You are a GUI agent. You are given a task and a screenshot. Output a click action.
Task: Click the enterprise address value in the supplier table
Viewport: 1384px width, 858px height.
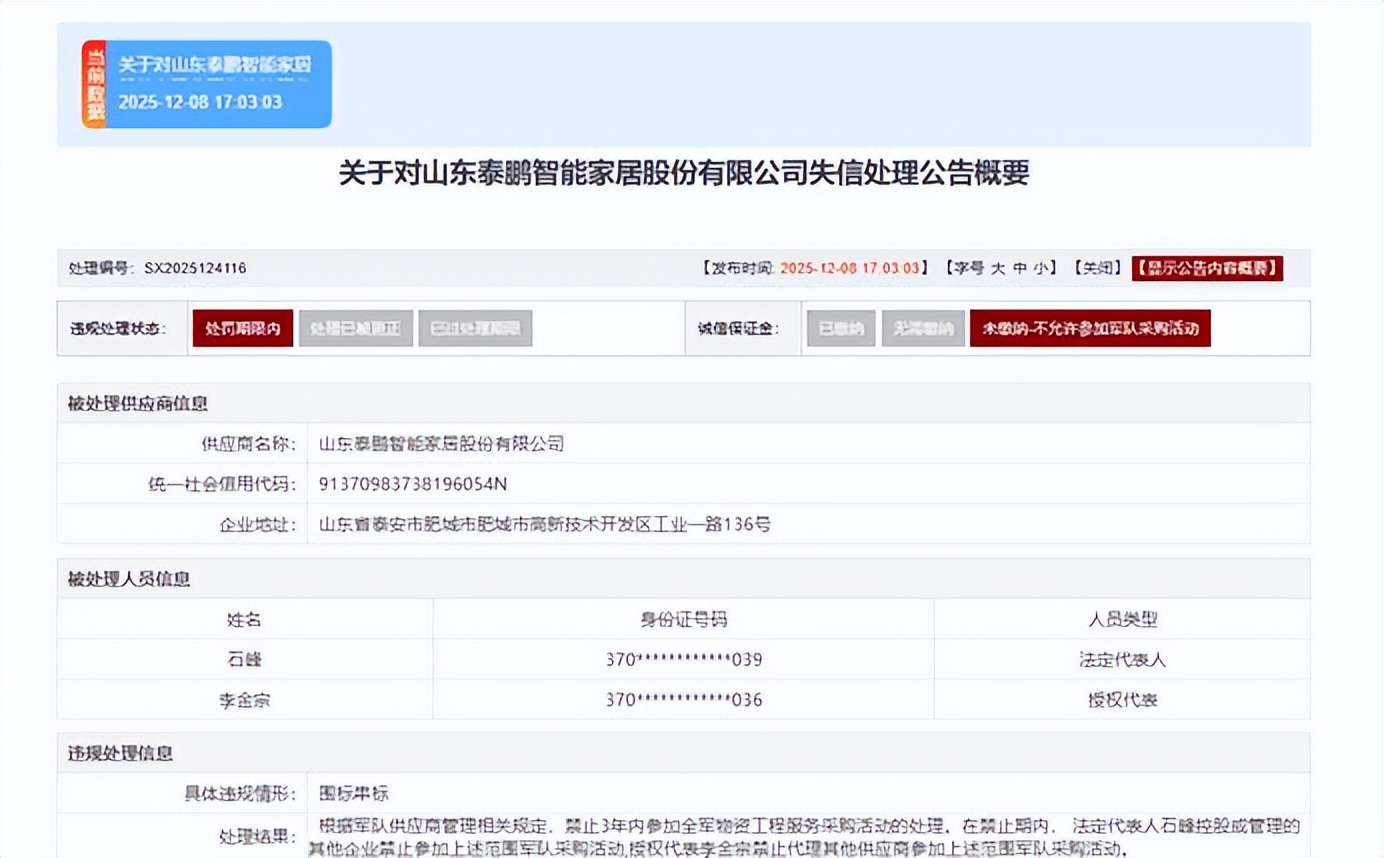tap(544, 524)
